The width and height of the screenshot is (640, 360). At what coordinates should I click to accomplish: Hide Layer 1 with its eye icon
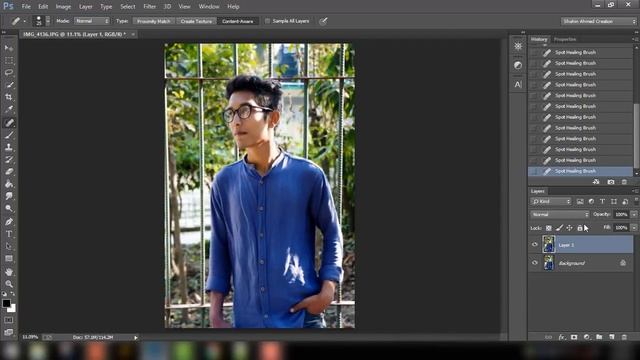click(x=535, y=244)
